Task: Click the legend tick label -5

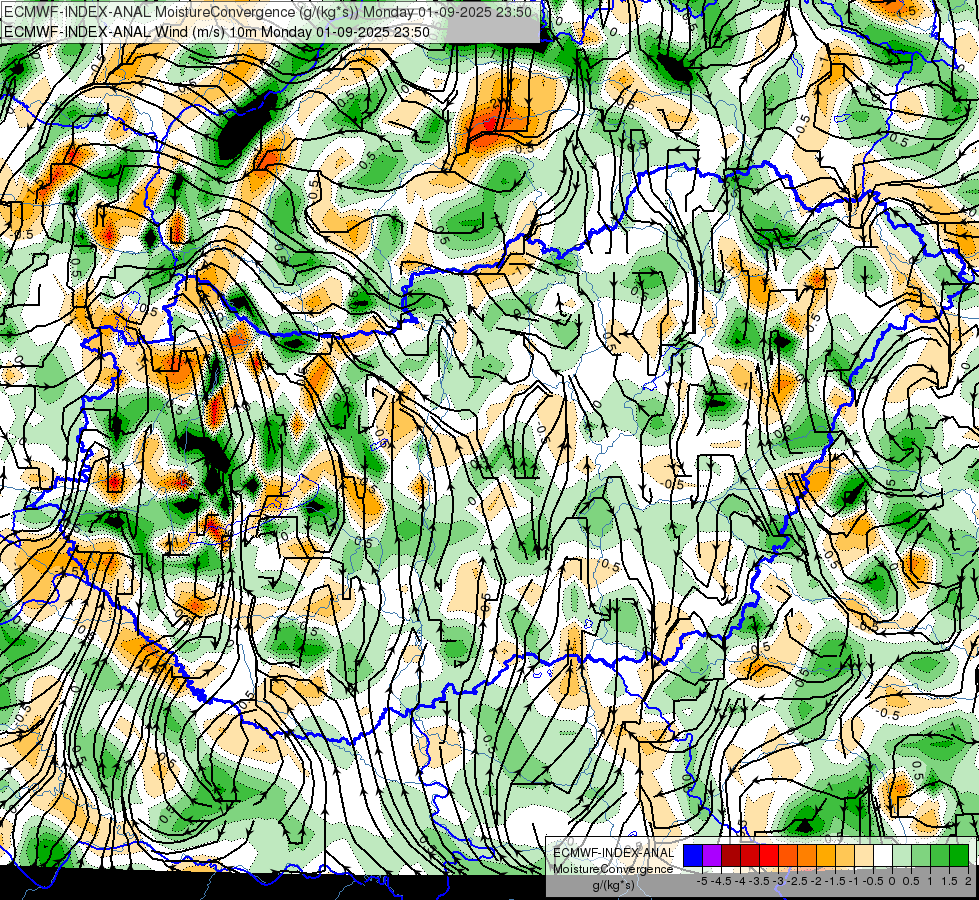Action: click(702, 881)
